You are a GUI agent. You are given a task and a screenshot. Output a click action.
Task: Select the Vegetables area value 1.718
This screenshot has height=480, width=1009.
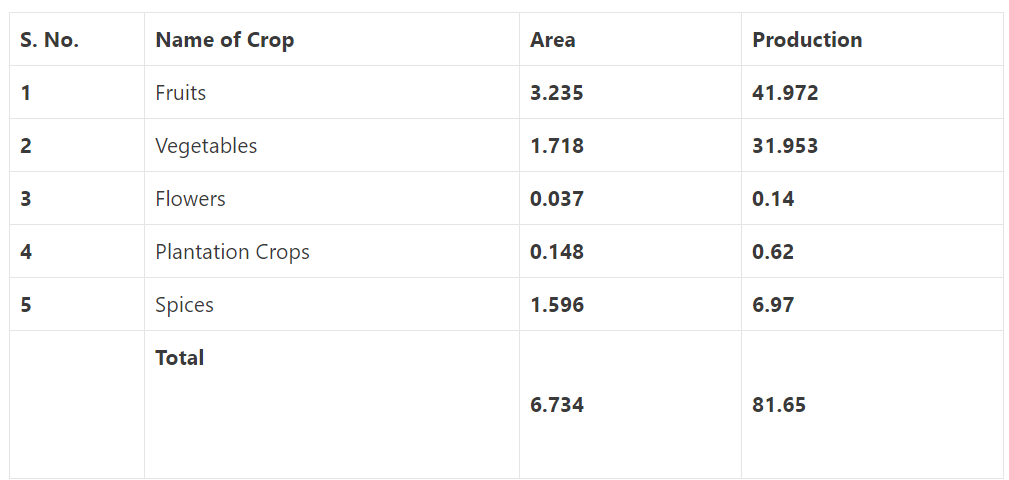coord(557,146)
